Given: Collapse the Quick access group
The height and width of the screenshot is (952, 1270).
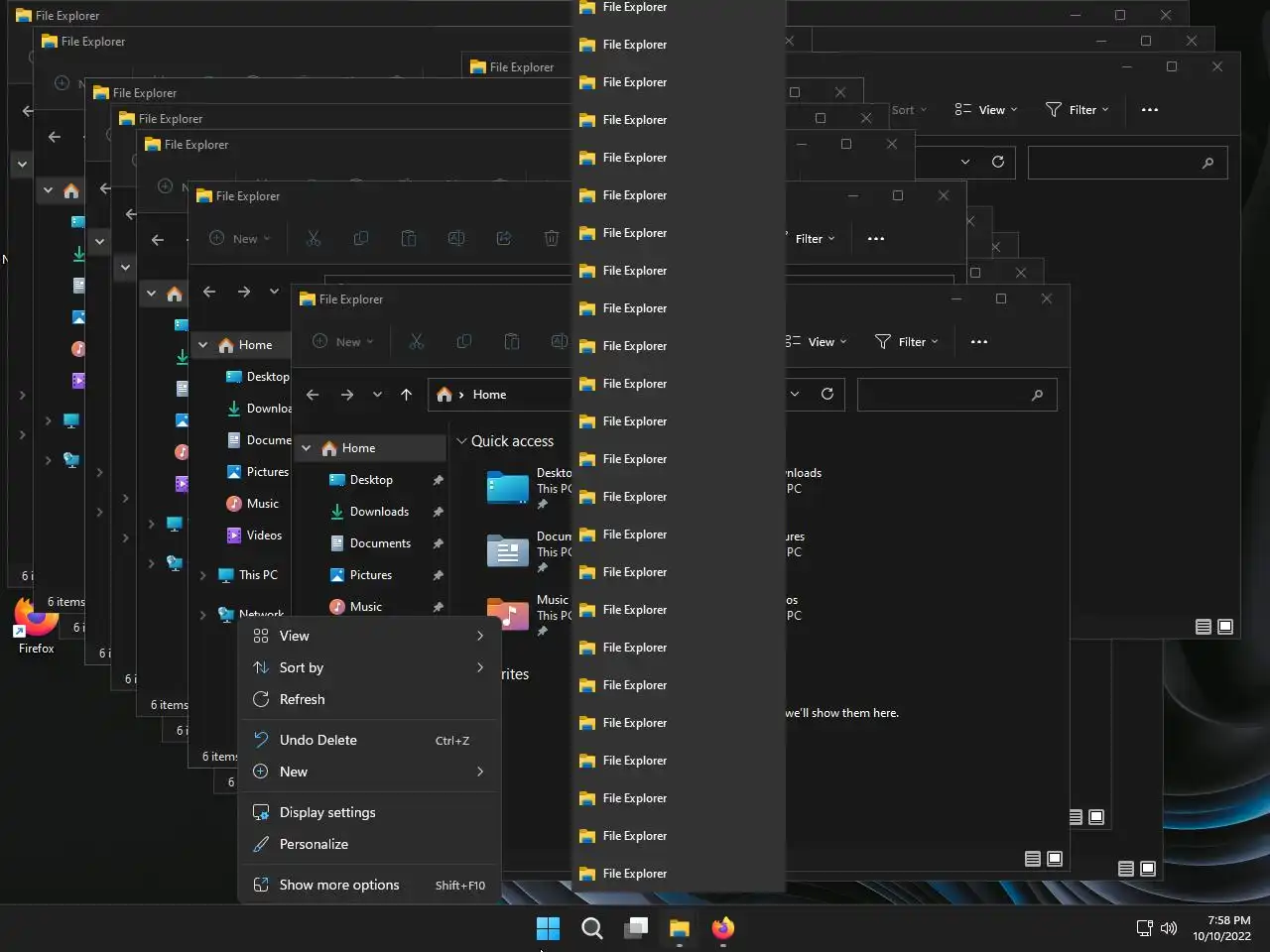Looking at the screenshot, I should coord(461,441).
